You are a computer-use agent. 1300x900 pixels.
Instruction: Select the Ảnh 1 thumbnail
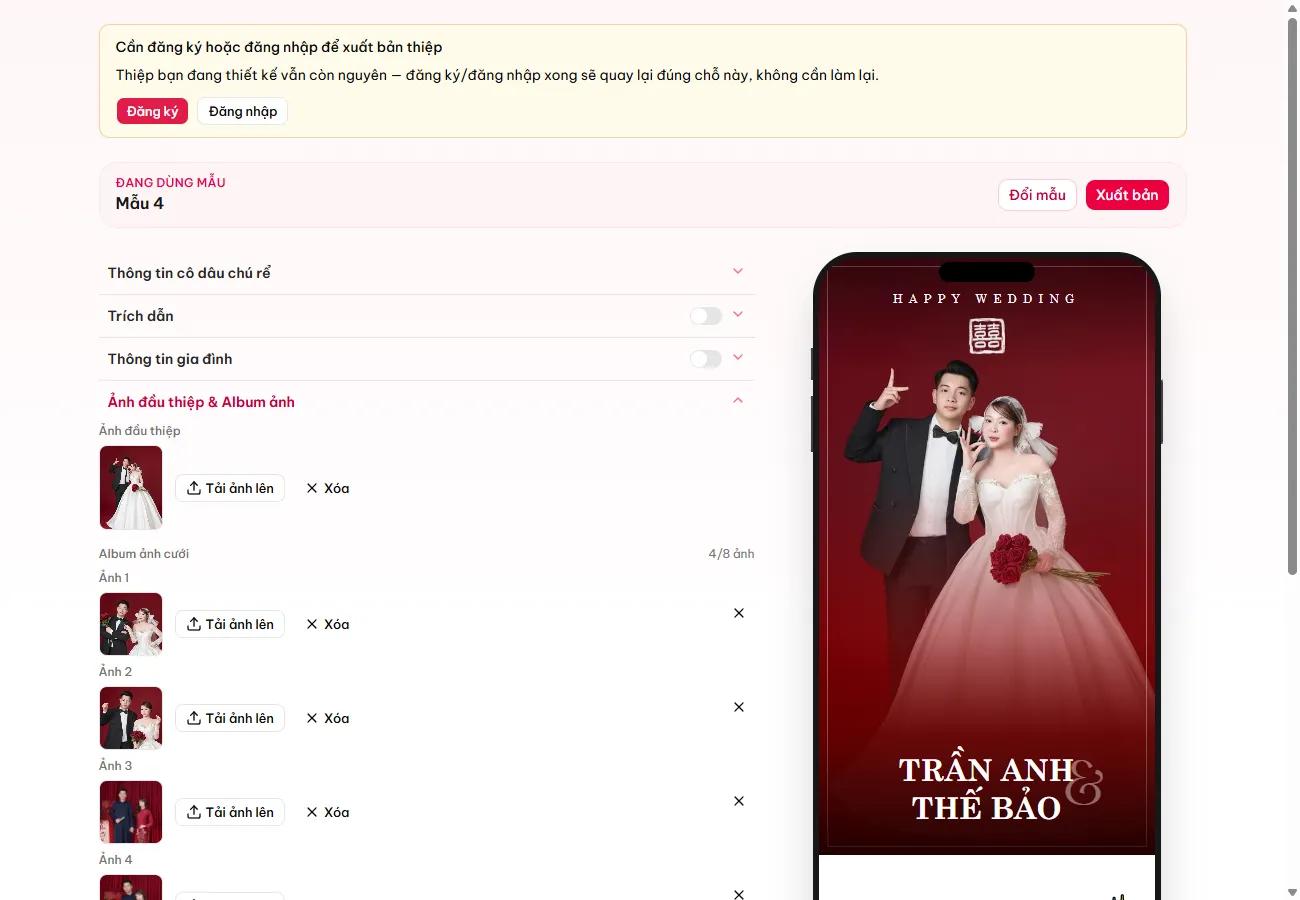[x=131, y=624]
